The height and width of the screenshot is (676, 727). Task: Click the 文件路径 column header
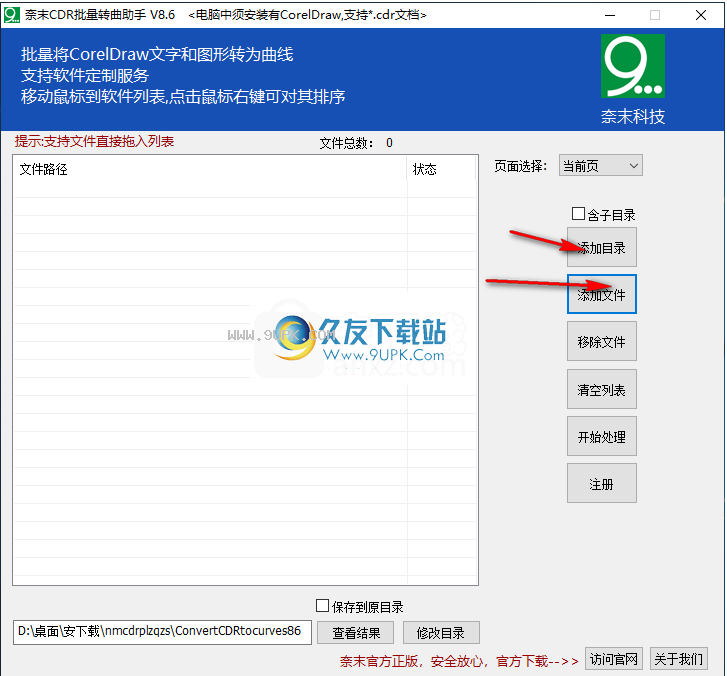pyautogui.click(x=210, y=169)
